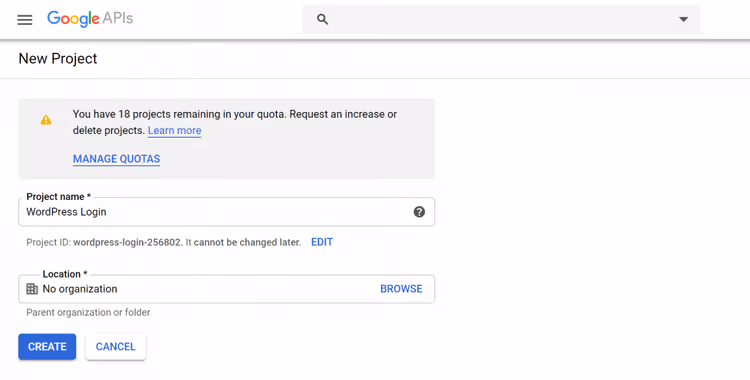Click the Google APIs logo
Viewport: 750px width, 380px height.
point(90,19)
